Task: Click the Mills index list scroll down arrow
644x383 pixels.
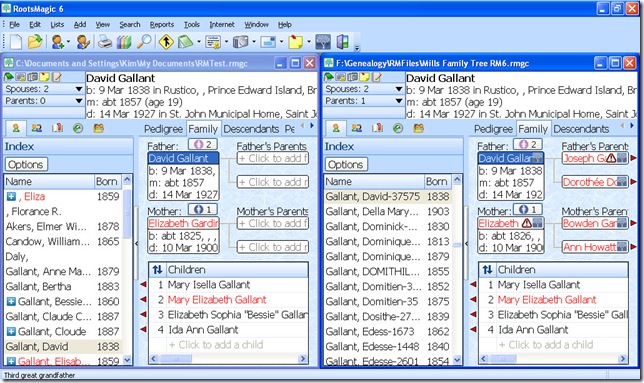Action: point(457,360)
